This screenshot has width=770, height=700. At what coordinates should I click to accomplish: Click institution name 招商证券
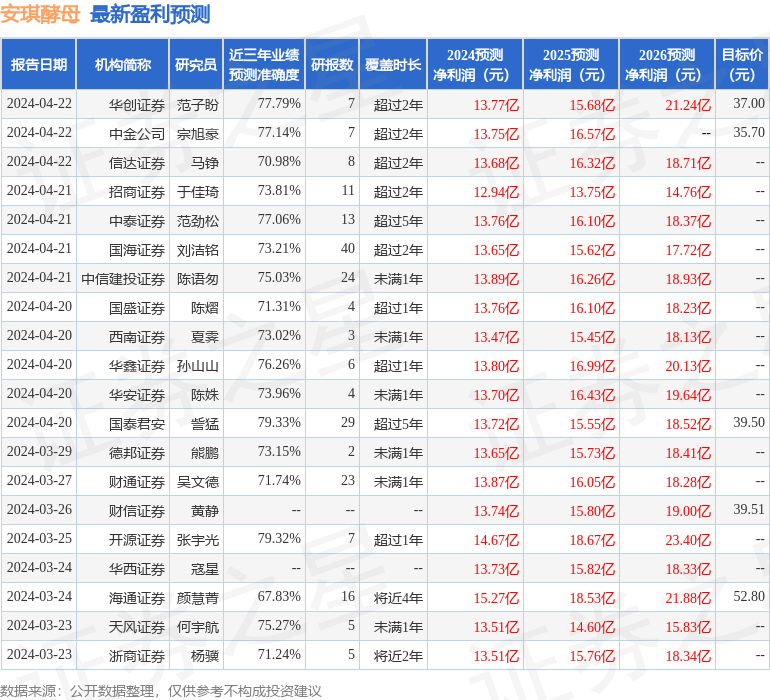[x=137, y=192]
